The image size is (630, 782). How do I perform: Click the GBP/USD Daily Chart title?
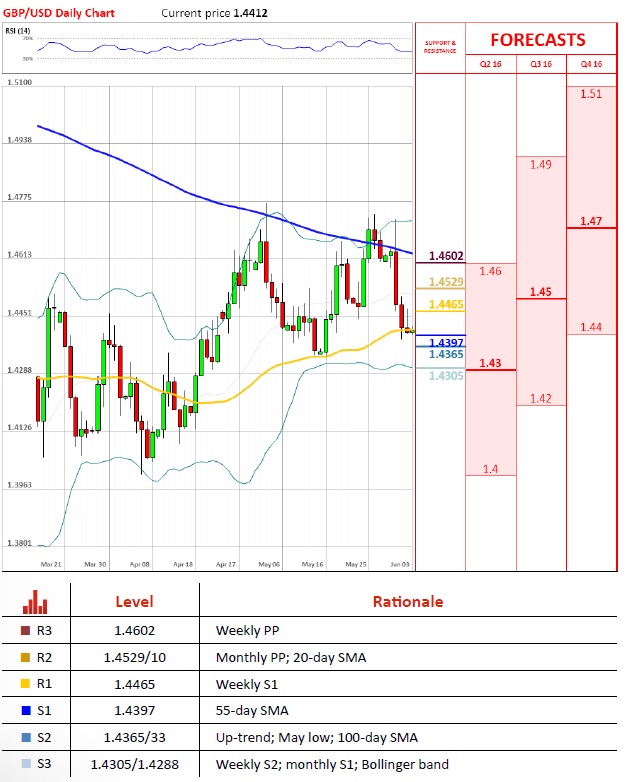(x=59, y=13)
